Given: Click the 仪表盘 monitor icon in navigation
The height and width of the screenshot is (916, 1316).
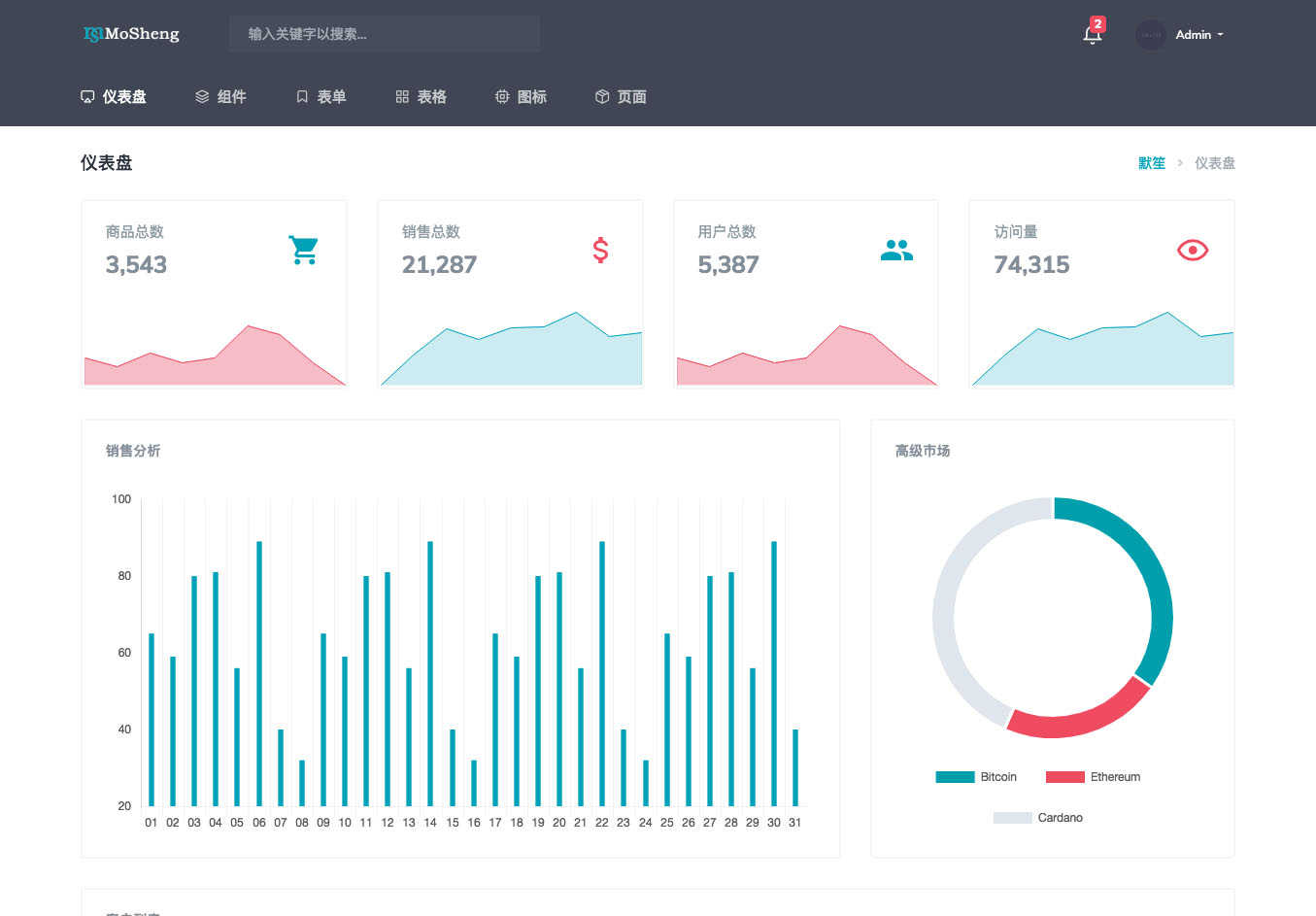Looking at the screenshot, I should (x=87, y=97).
